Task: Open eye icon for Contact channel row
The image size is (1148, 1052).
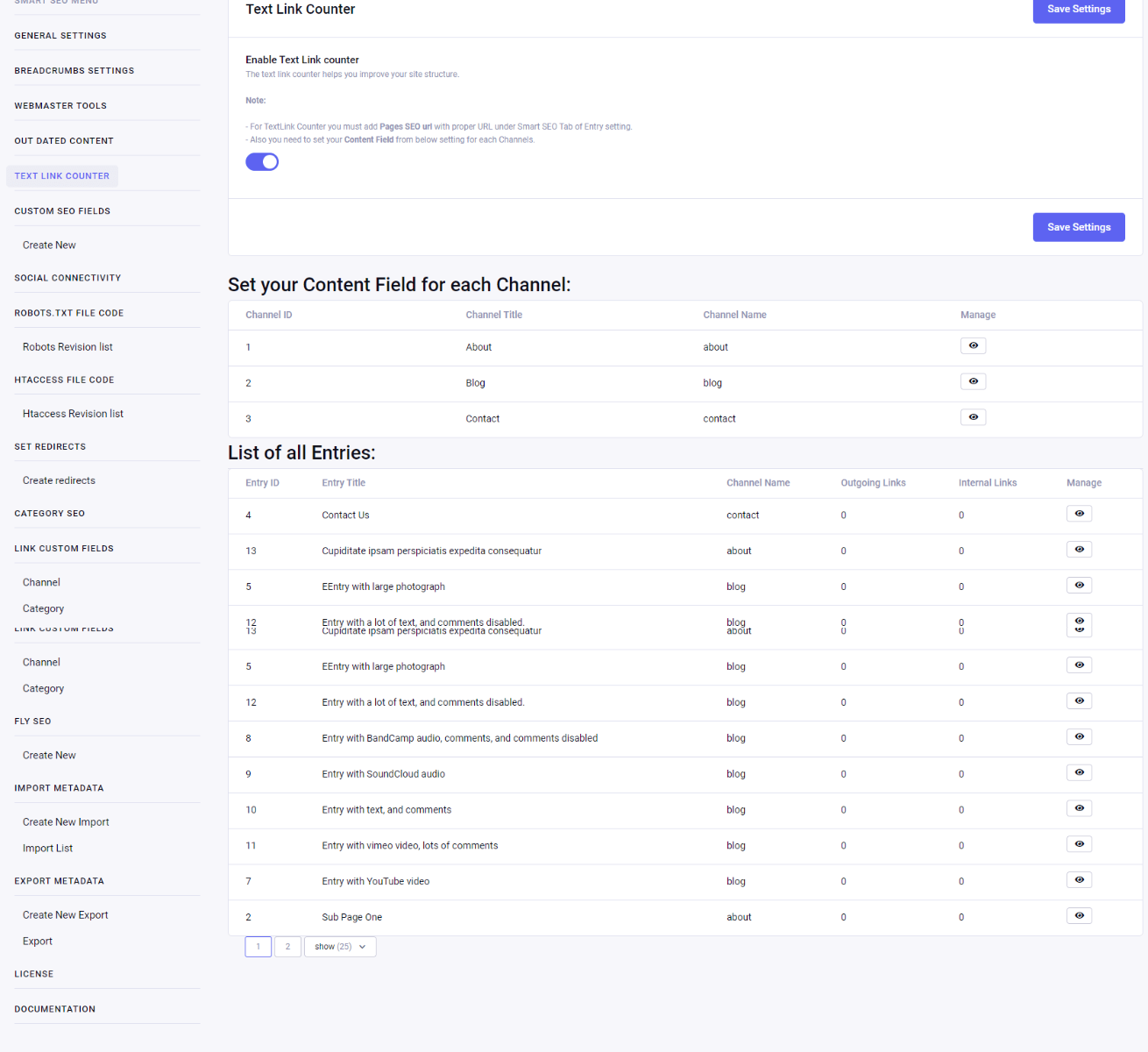Action: pos(973,417)
